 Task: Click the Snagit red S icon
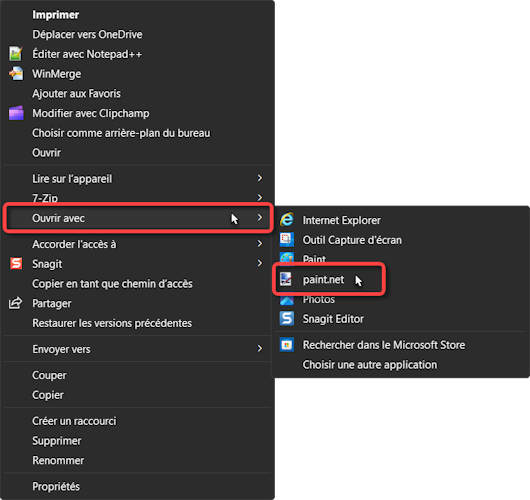coord(16,263)
